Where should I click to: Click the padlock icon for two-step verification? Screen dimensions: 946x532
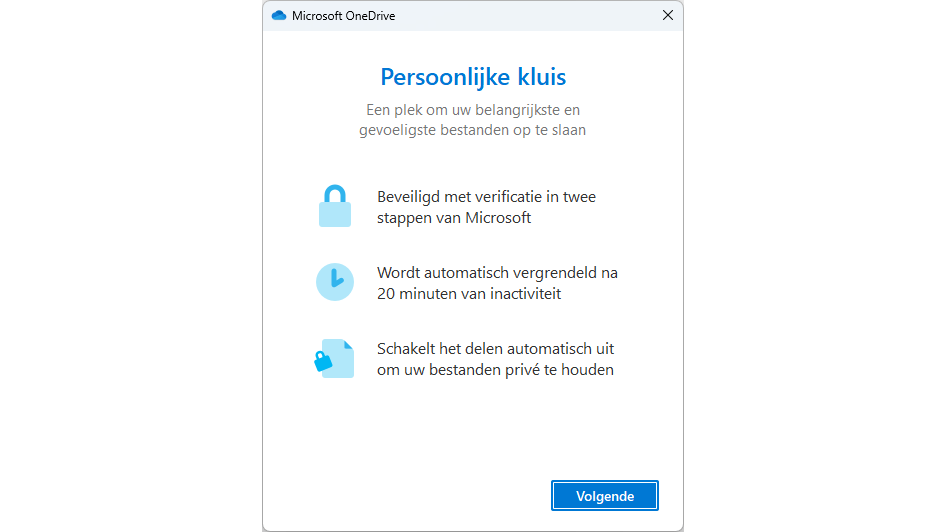coord(335,206)
